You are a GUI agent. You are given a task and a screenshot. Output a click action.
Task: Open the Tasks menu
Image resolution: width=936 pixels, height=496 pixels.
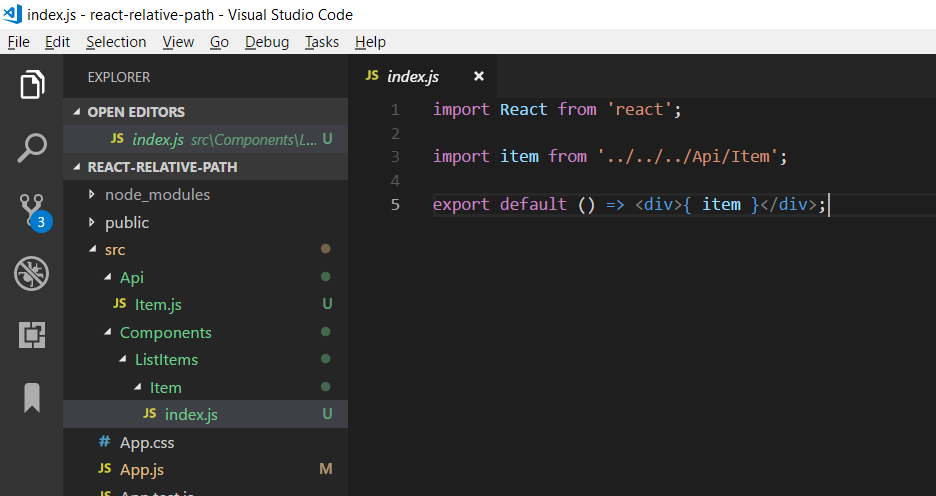coord(322,42)
